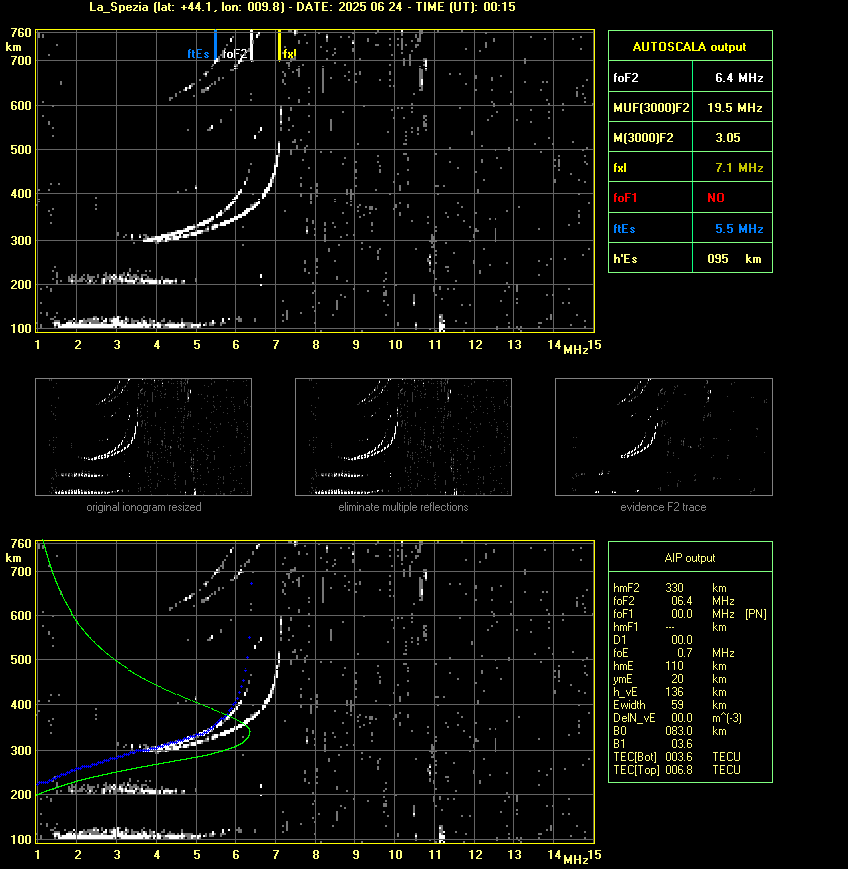Select the foE 0.7 MHz entry
This screenshot has width=848, height=869.
click(674, 653)
